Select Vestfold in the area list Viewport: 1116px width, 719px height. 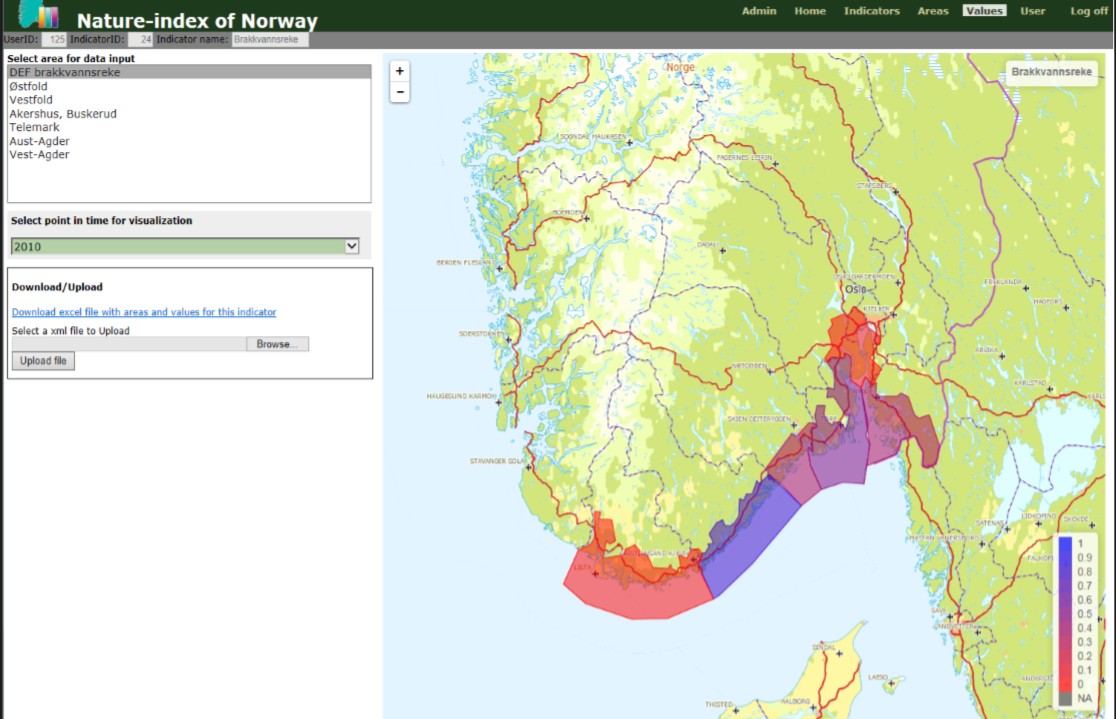(31, 100)
